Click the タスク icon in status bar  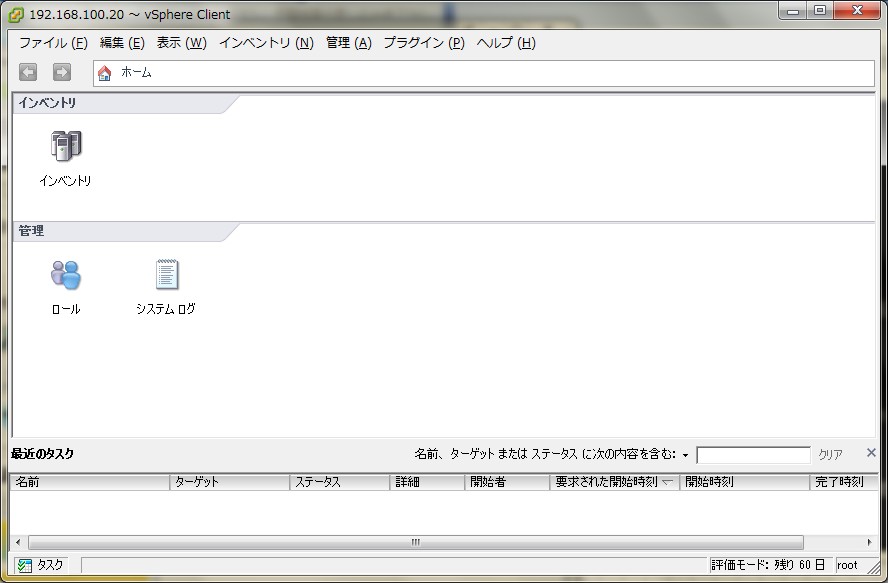pos(24,565)
